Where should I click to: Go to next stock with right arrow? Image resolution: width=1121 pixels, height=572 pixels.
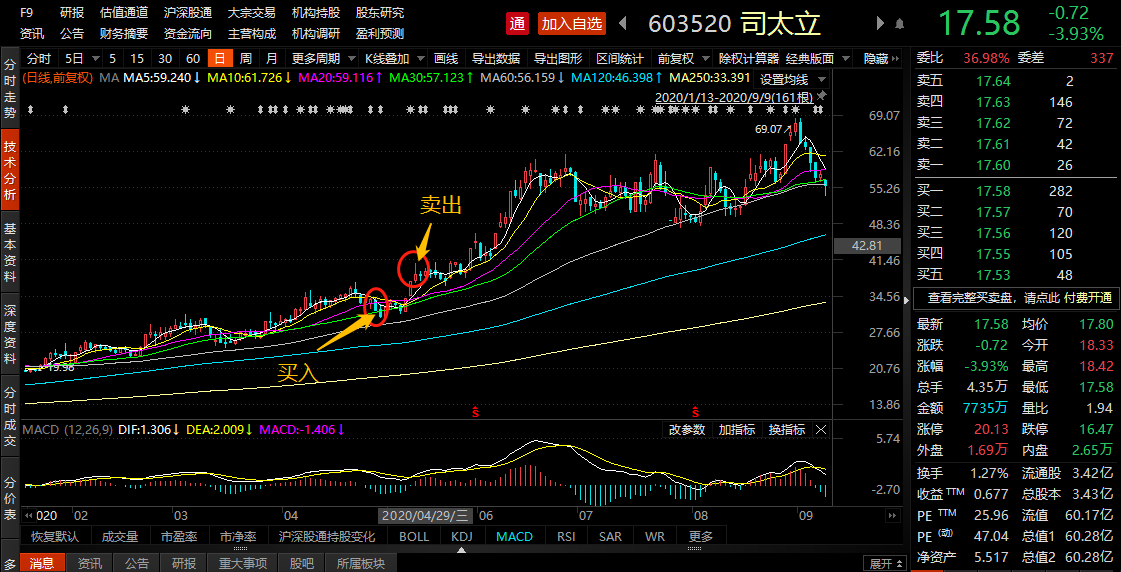(x=880, y=23)
